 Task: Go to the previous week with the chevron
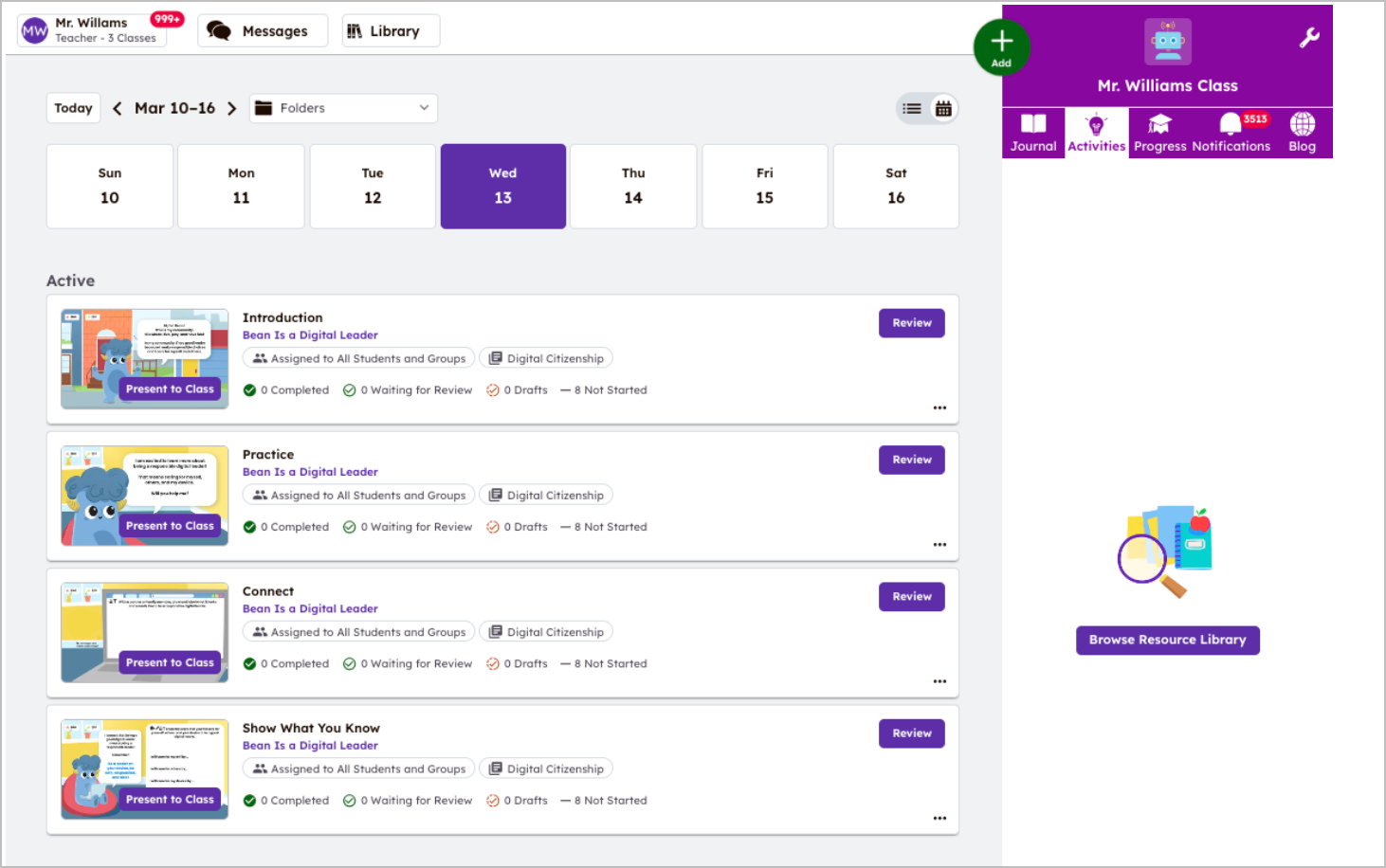(x=117, y=108)
